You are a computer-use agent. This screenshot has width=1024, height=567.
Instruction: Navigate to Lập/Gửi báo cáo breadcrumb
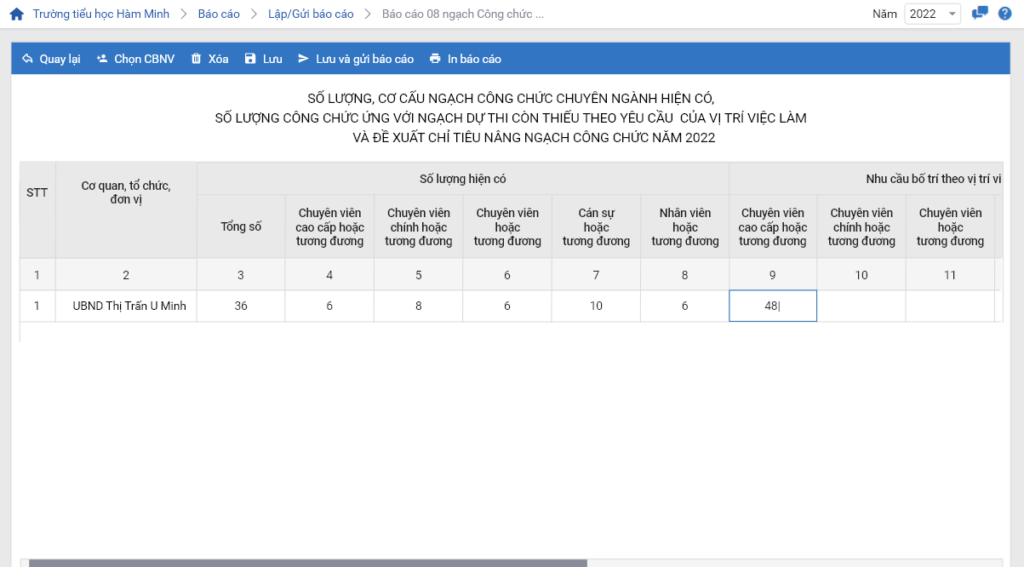click(310, 14)
